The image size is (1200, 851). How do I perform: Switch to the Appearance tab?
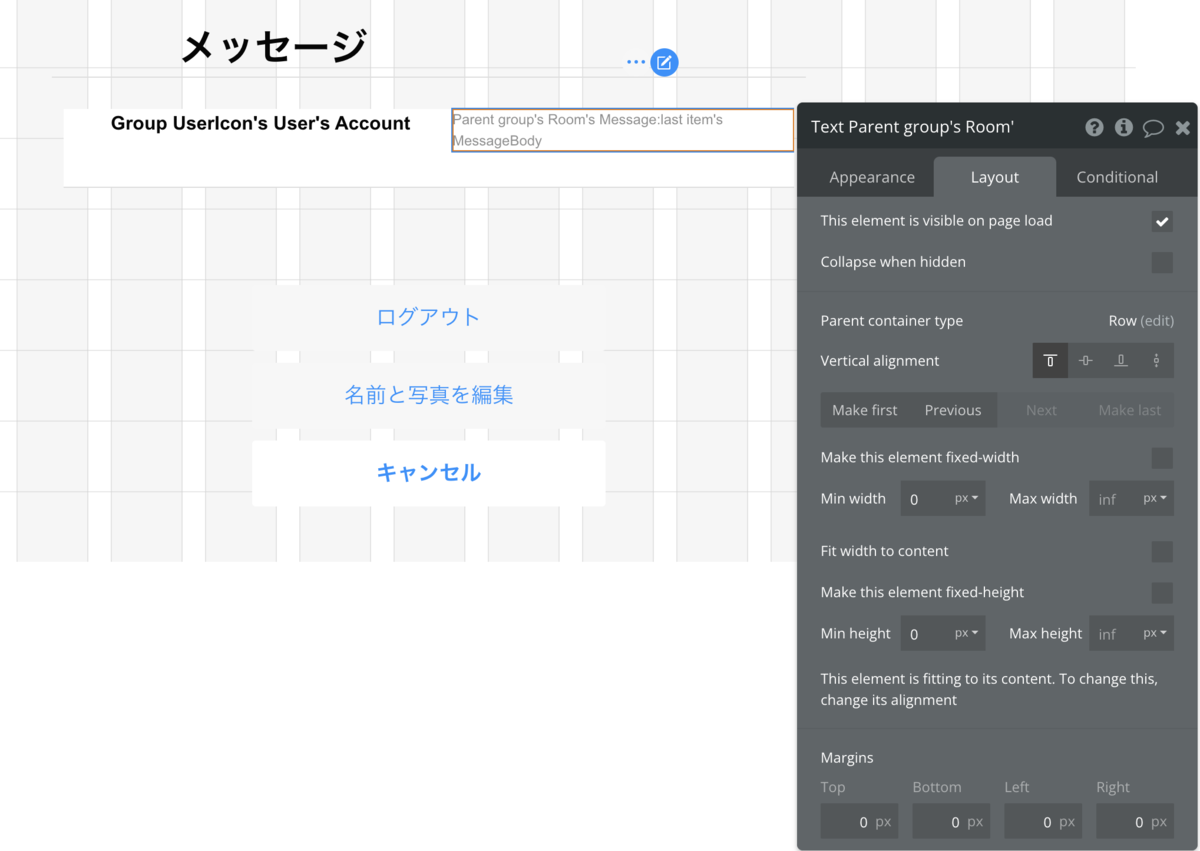[872, 177]
